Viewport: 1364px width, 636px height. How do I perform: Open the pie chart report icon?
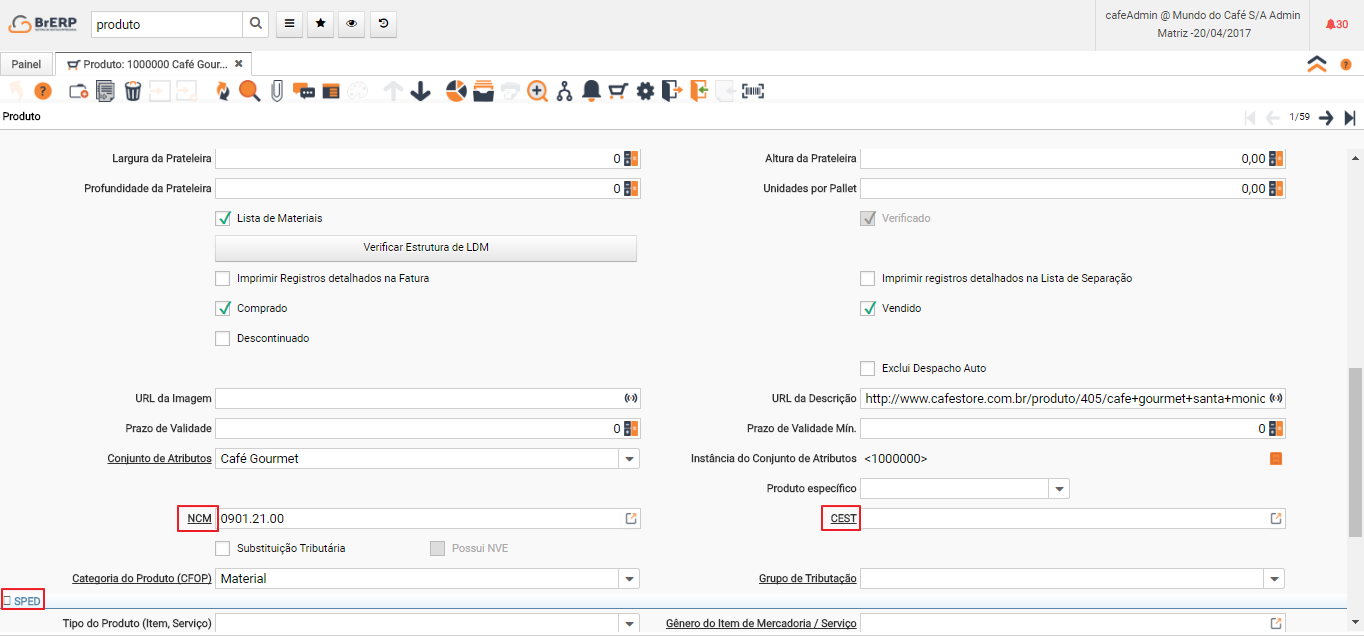(x=456, y=91)
